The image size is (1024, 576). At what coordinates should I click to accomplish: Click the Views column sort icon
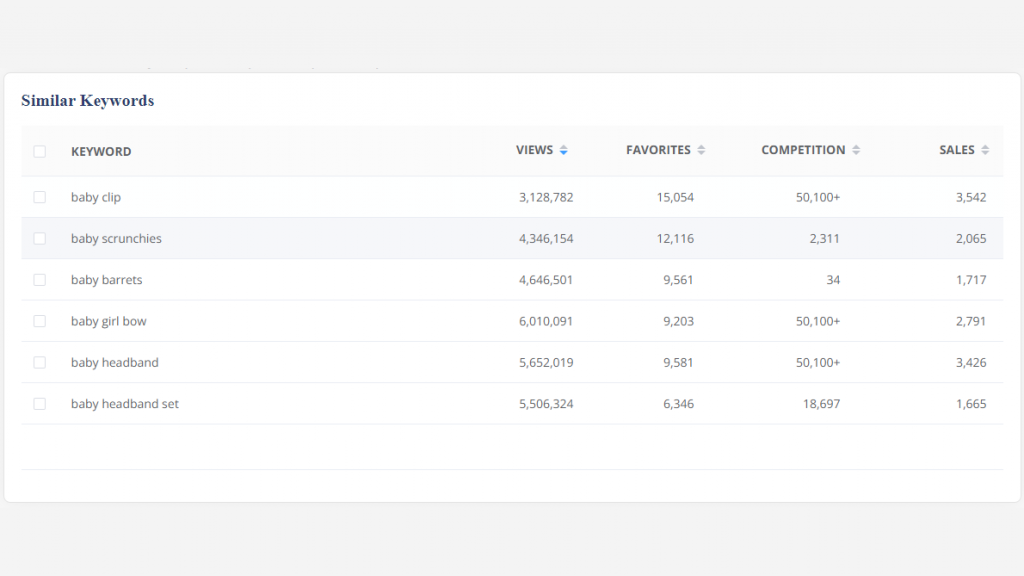coord(564,150)
